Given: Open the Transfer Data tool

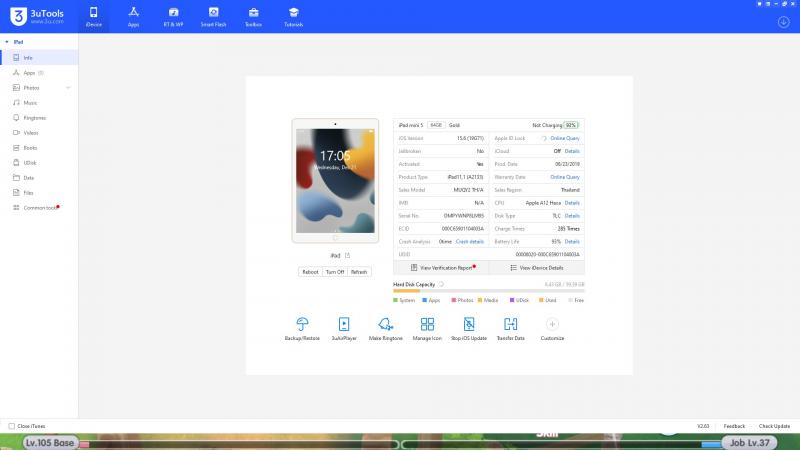Looking at the screenshot, I should (x=510, y=324).
